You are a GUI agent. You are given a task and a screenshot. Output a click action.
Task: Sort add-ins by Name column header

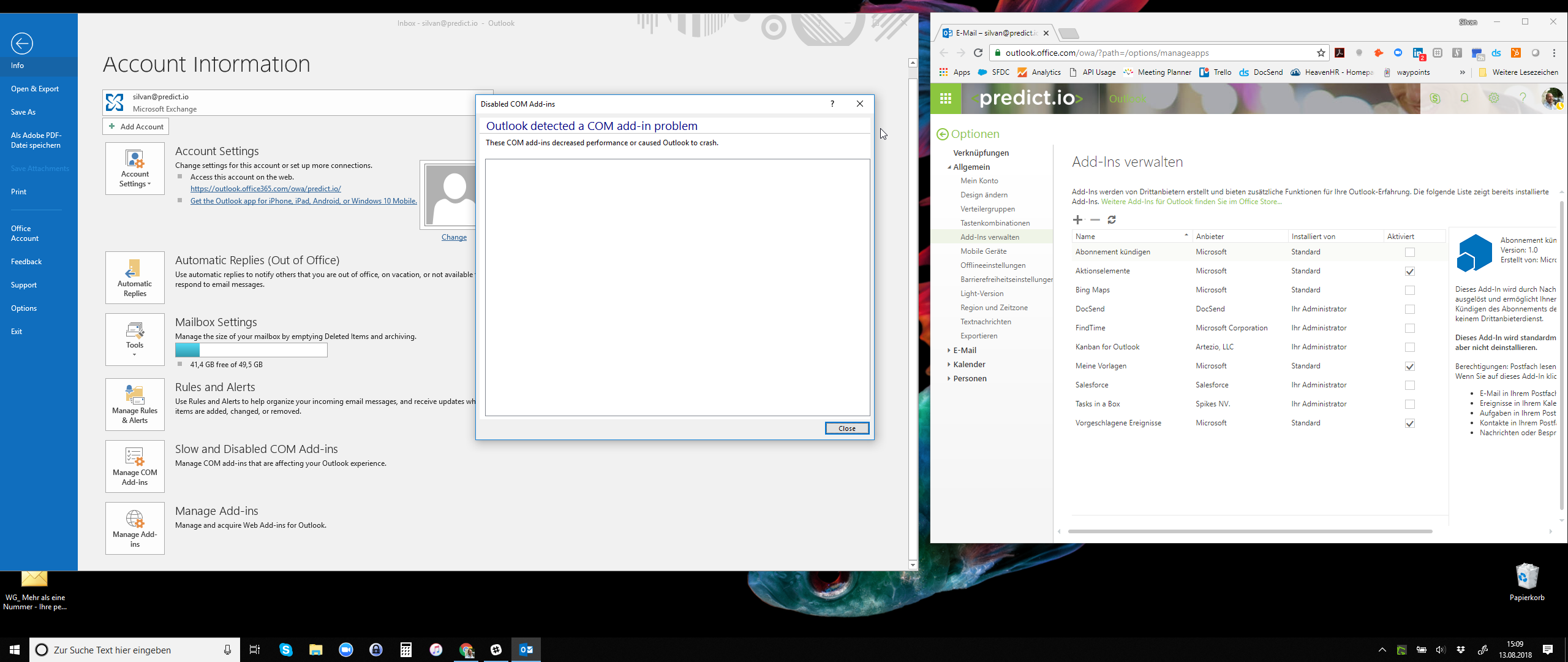coord(1131,237)
